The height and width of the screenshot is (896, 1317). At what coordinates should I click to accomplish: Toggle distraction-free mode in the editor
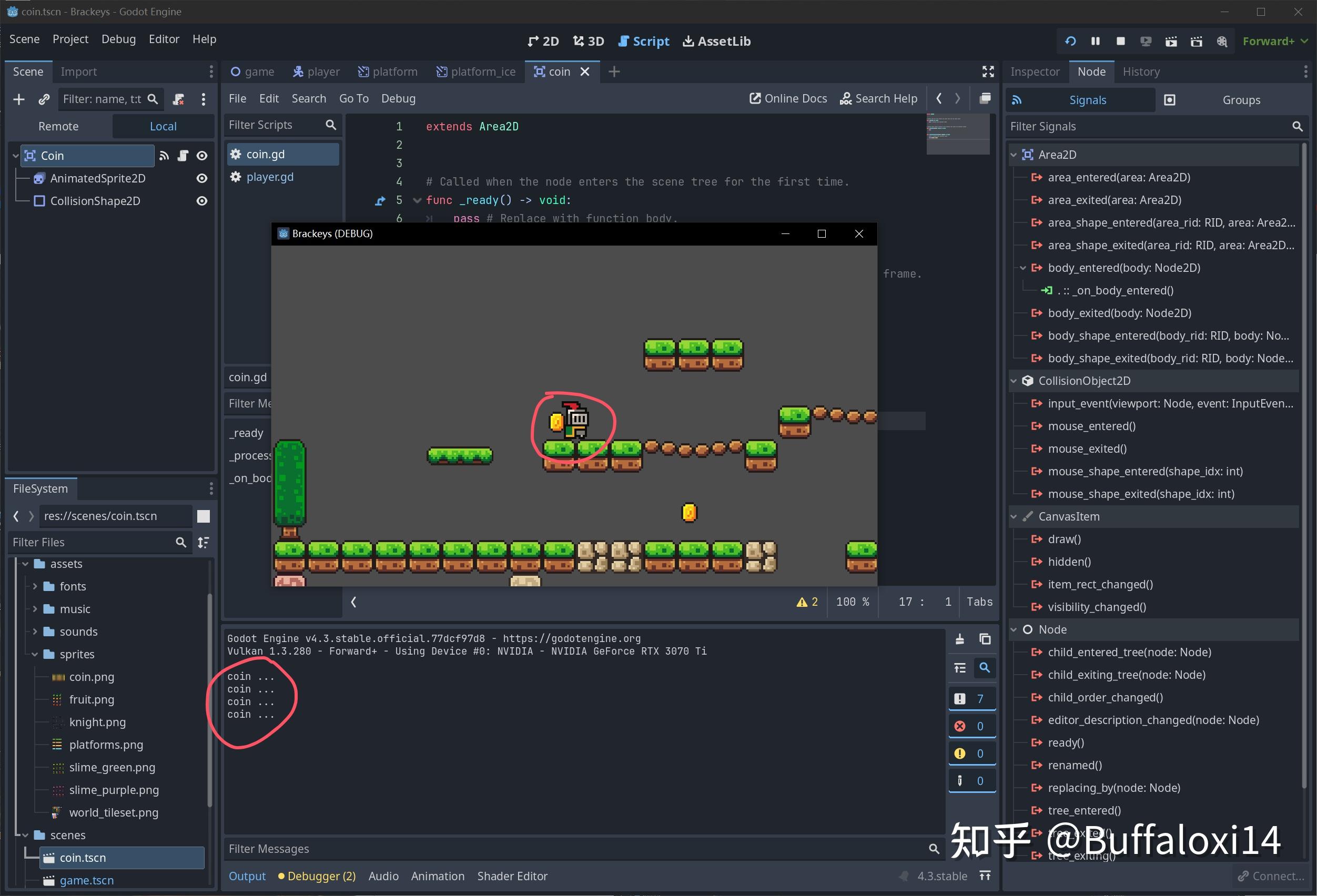point(988,72)
